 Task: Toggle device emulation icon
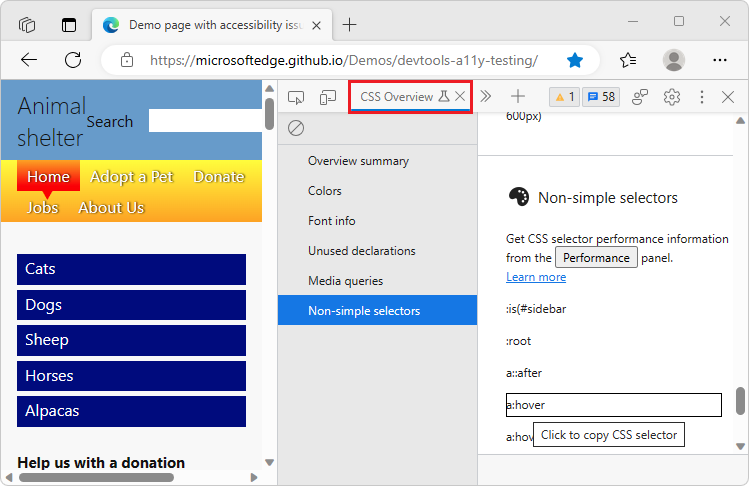pos(328,97)
